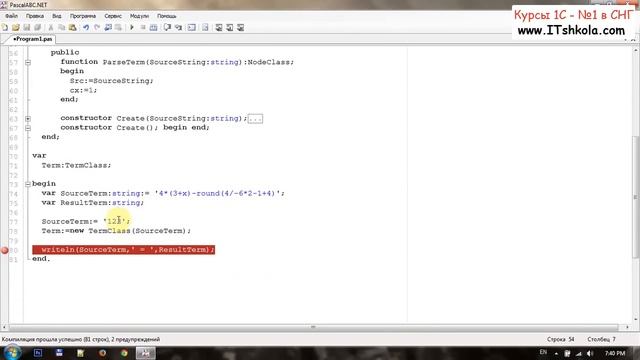Viewport: 640px width, 360px height.
Task: Click the 'var ResultTerm:string;' line
Action: (93, 203)
